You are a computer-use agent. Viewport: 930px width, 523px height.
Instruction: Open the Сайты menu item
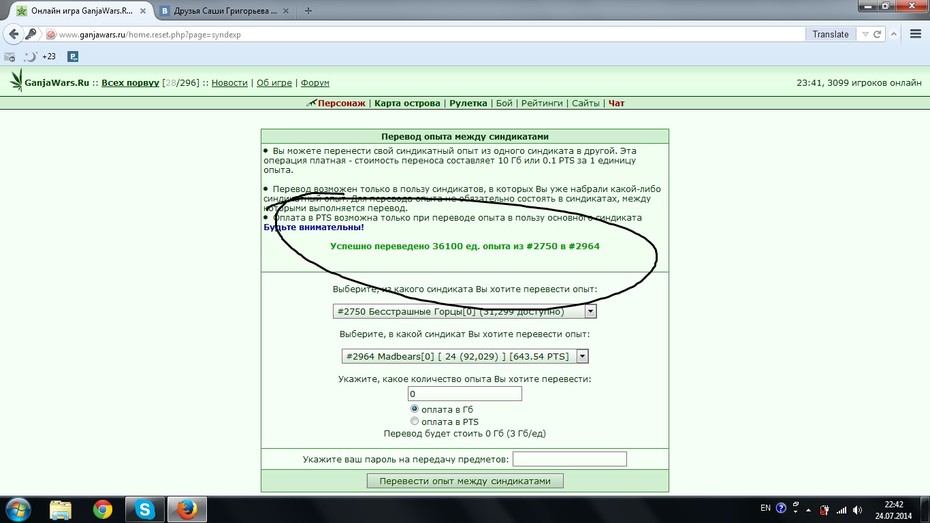585,103
